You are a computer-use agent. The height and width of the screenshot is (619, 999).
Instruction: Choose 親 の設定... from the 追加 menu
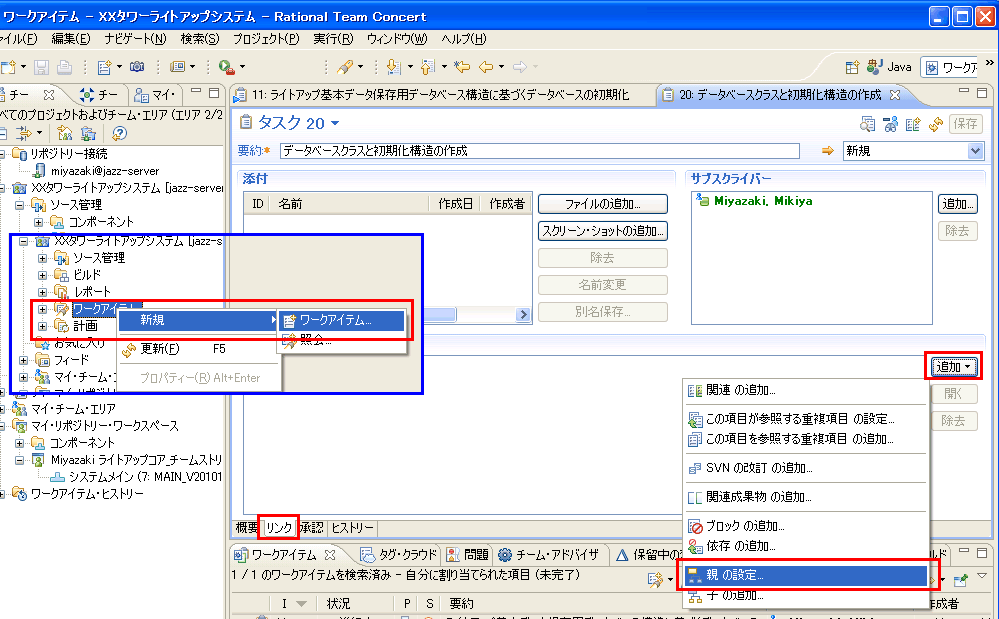pyautogui.click(x=806, y=575)
